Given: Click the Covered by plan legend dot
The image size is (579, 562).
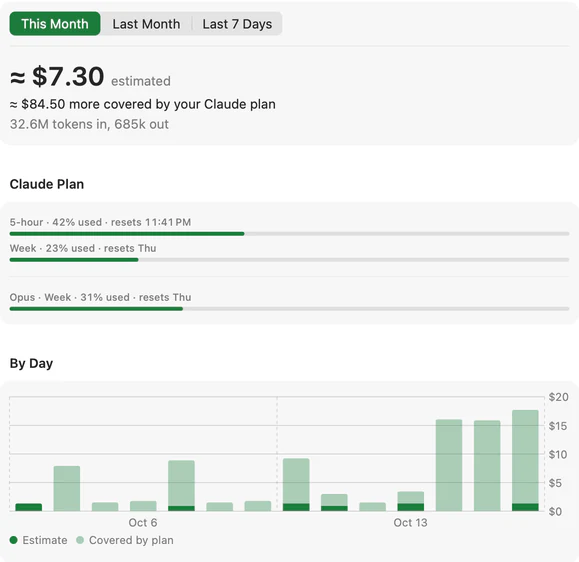Looking at the screenshot, I should [x=80, y=540].
